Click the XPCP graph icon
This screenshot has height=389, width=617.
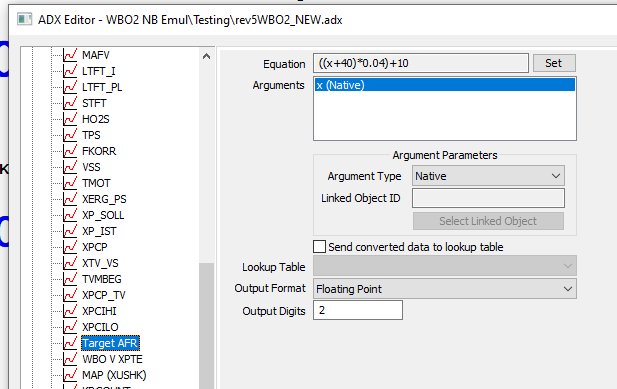click(70, 247)
